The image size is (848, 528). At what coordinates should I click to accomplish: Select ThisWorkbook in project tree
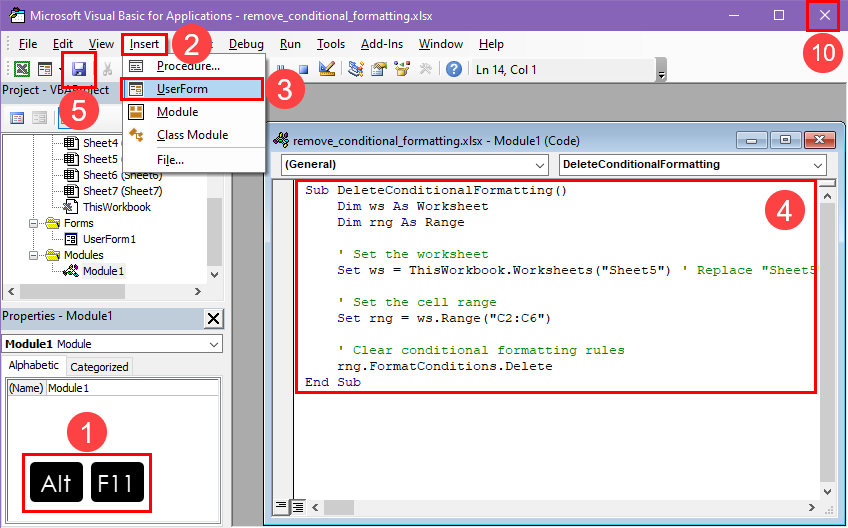coord(116,207)
